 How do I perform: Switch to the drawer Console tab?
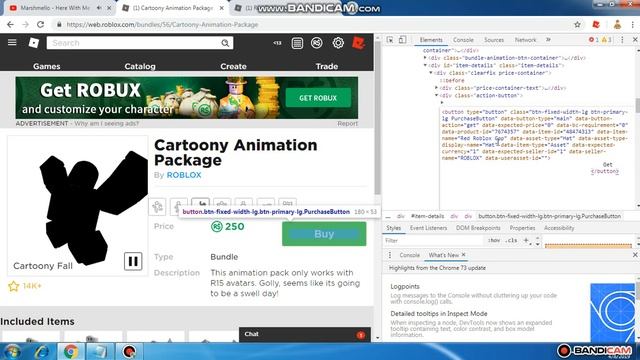pyautogui.click(x=409, y=255)
